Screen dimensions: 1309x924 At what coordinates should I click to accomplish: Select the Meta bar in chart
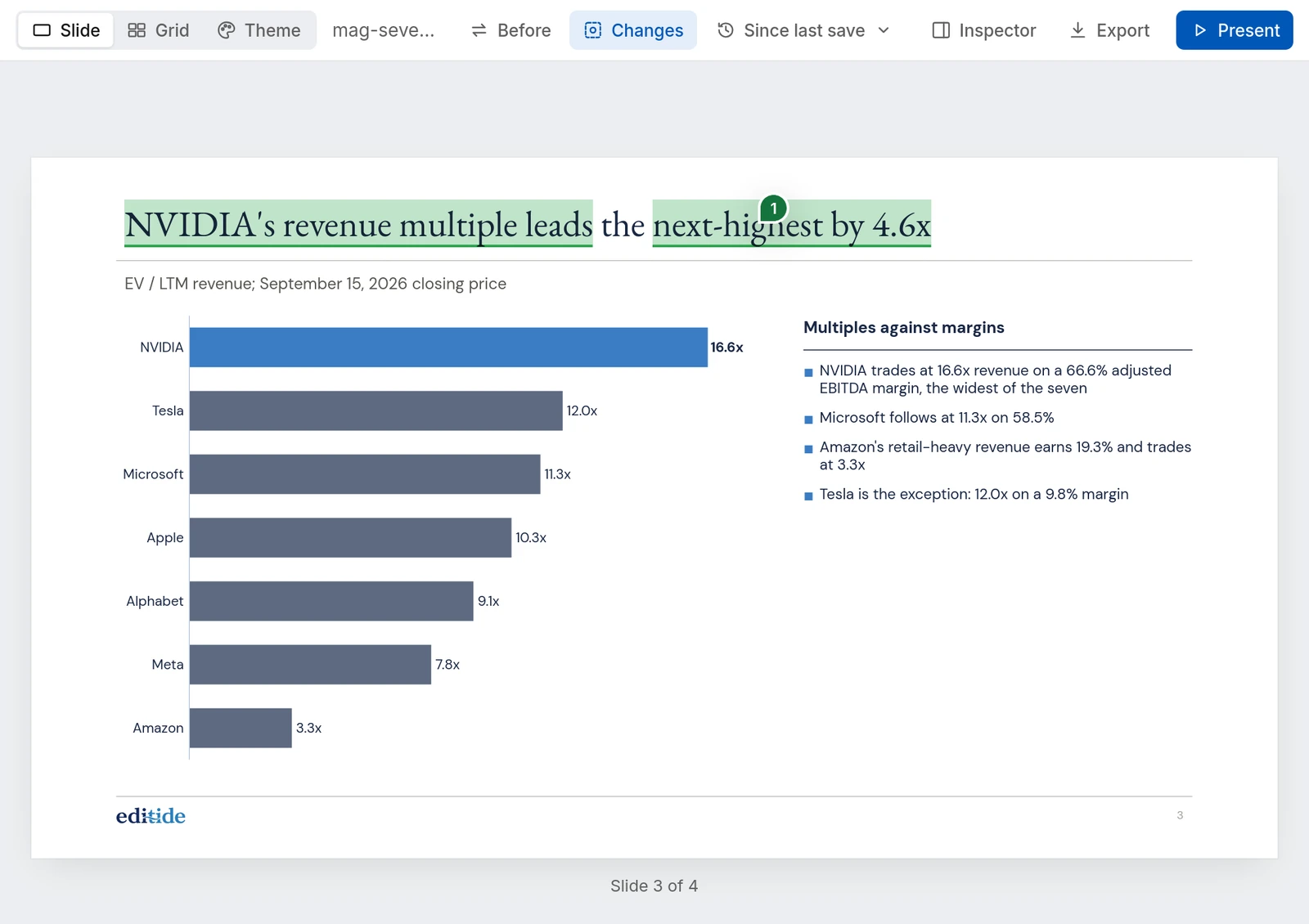pos(310,665)
